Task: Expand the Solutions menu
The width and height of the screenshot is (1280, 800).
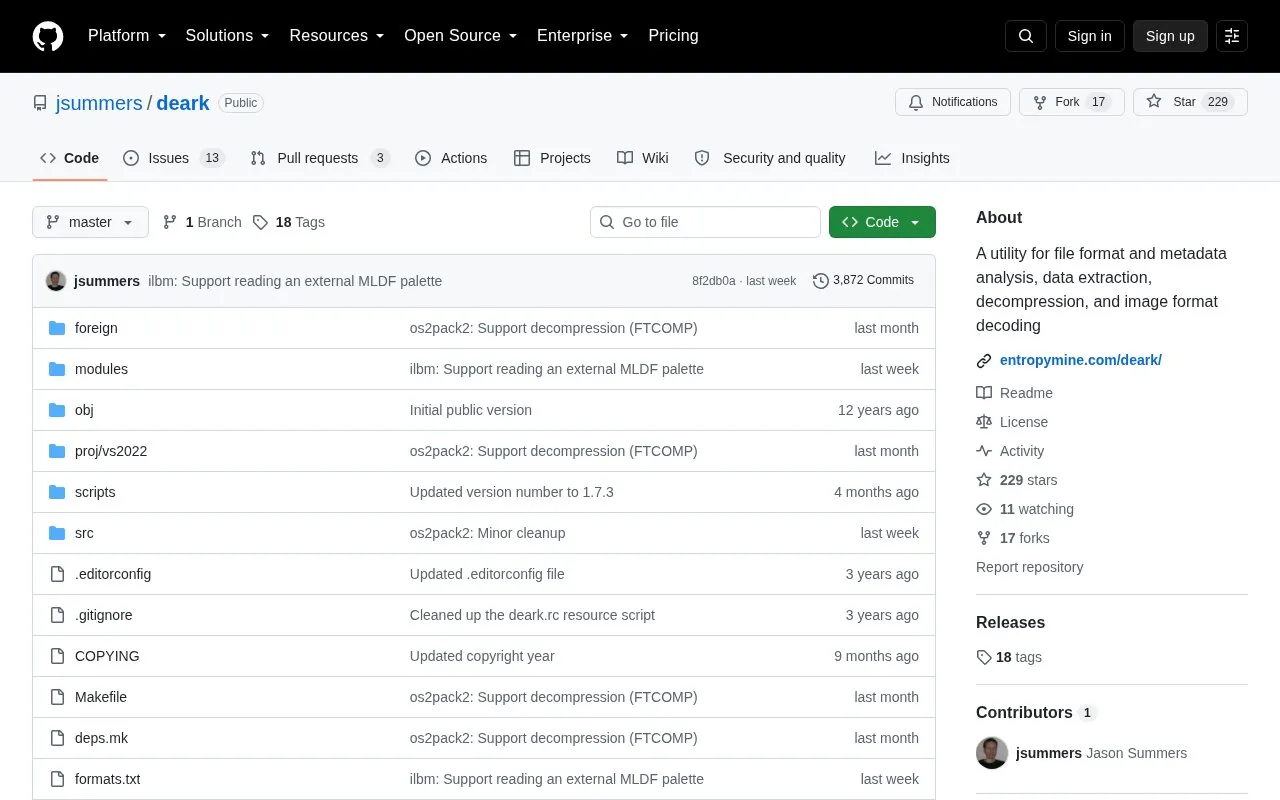Action: point(228,36)
